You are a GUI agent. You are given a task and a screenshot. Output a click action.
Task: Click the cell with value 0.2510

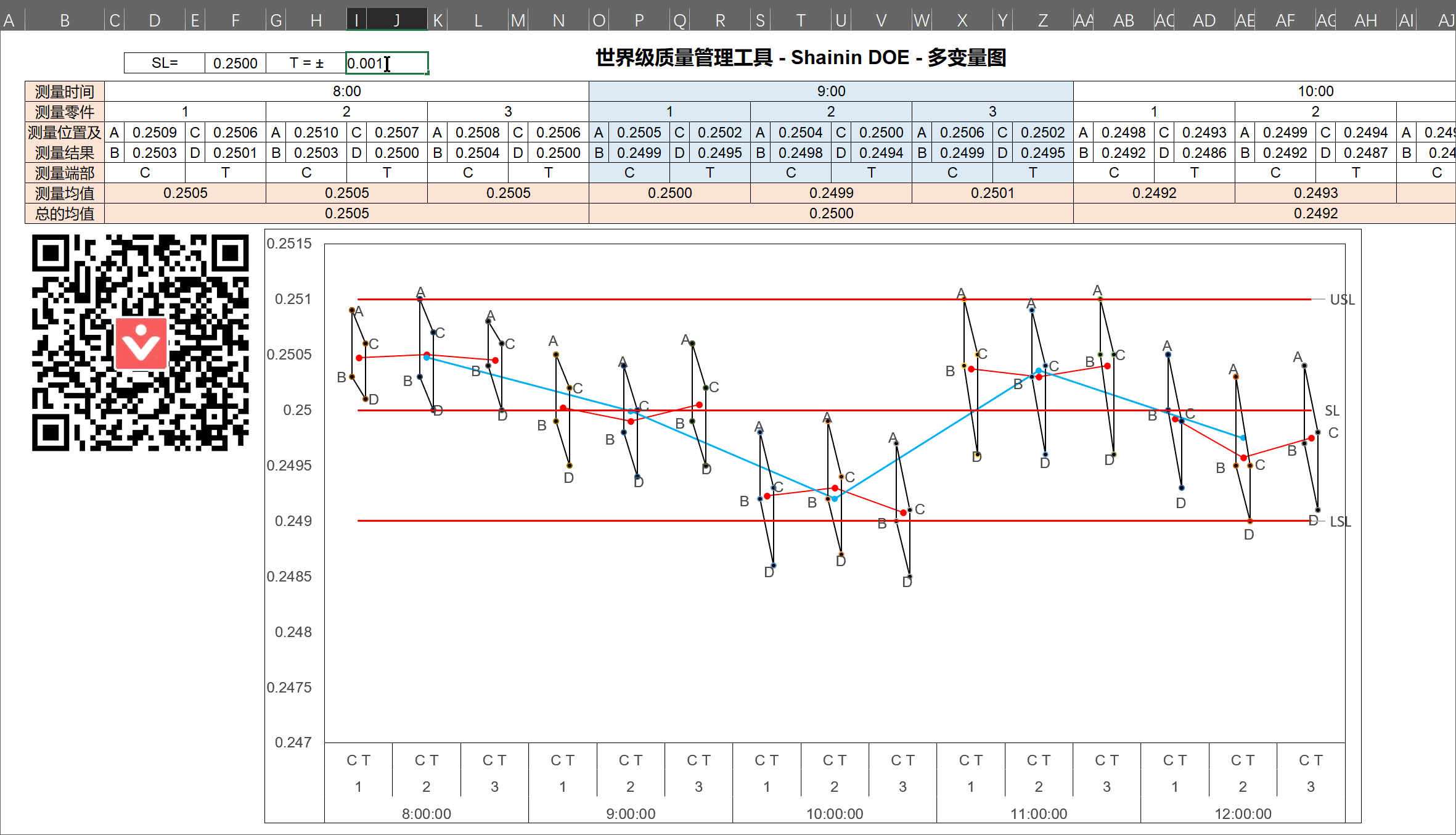coord(316,132)
